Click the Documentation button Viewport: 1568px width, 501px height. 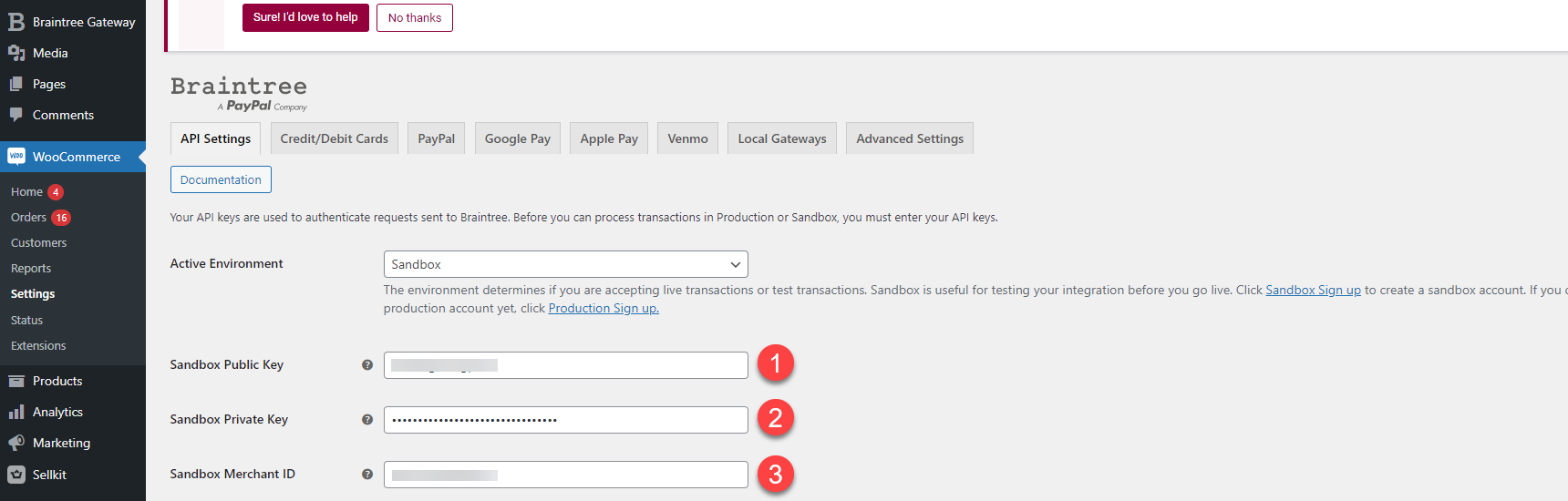click(x=221, y=179)
